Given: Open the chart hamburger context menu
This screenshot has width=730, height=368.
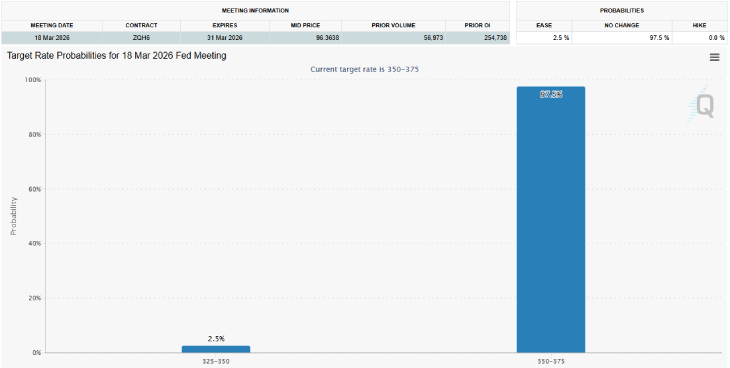Looking at the screenshot, I should pos(714,57).
